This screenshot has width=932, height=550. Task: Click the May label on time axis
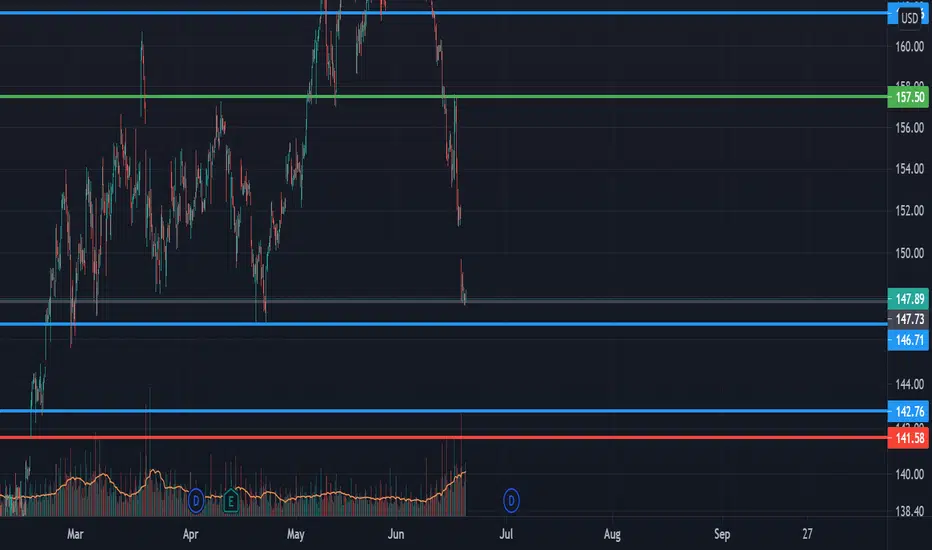[x=295, y=534]
